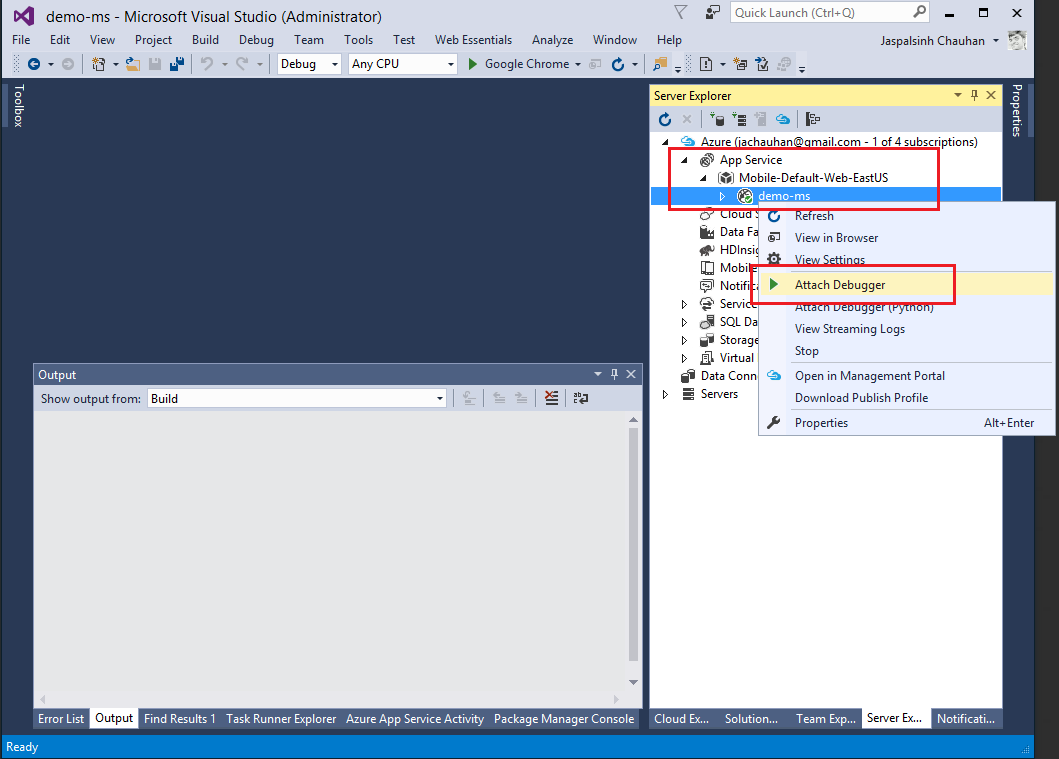Screen dimensions: 1059x759
Task: Switch to the Notifications tab
Action: [x=966, y=718]
